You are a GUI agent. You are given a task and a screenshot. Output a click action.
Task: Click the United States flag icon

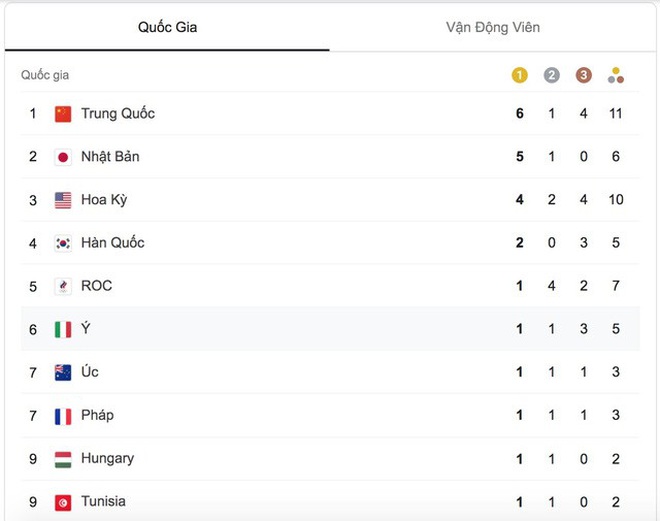[x=63, y=200]
